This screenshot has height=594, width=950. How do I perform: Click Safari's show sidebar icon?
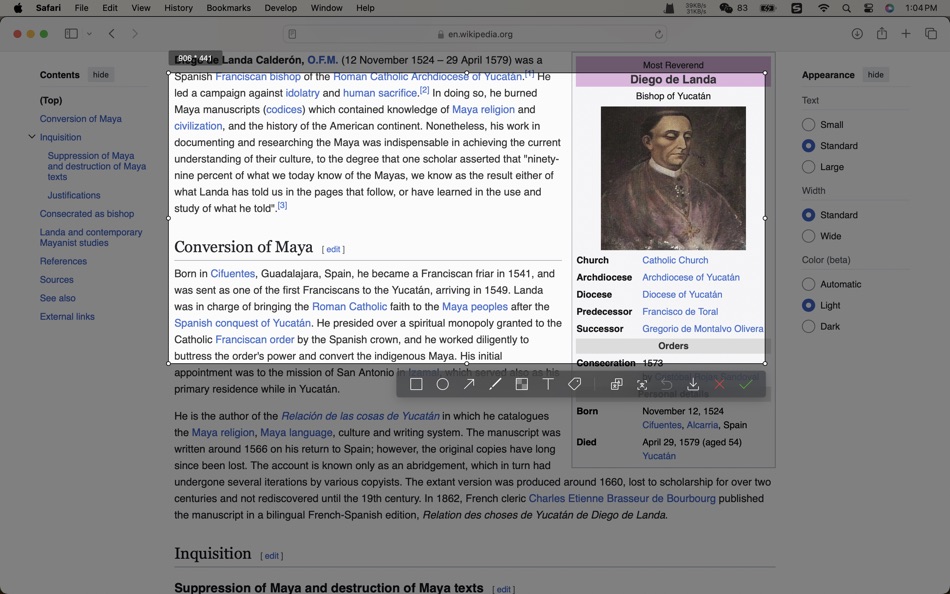click(71, 34)
